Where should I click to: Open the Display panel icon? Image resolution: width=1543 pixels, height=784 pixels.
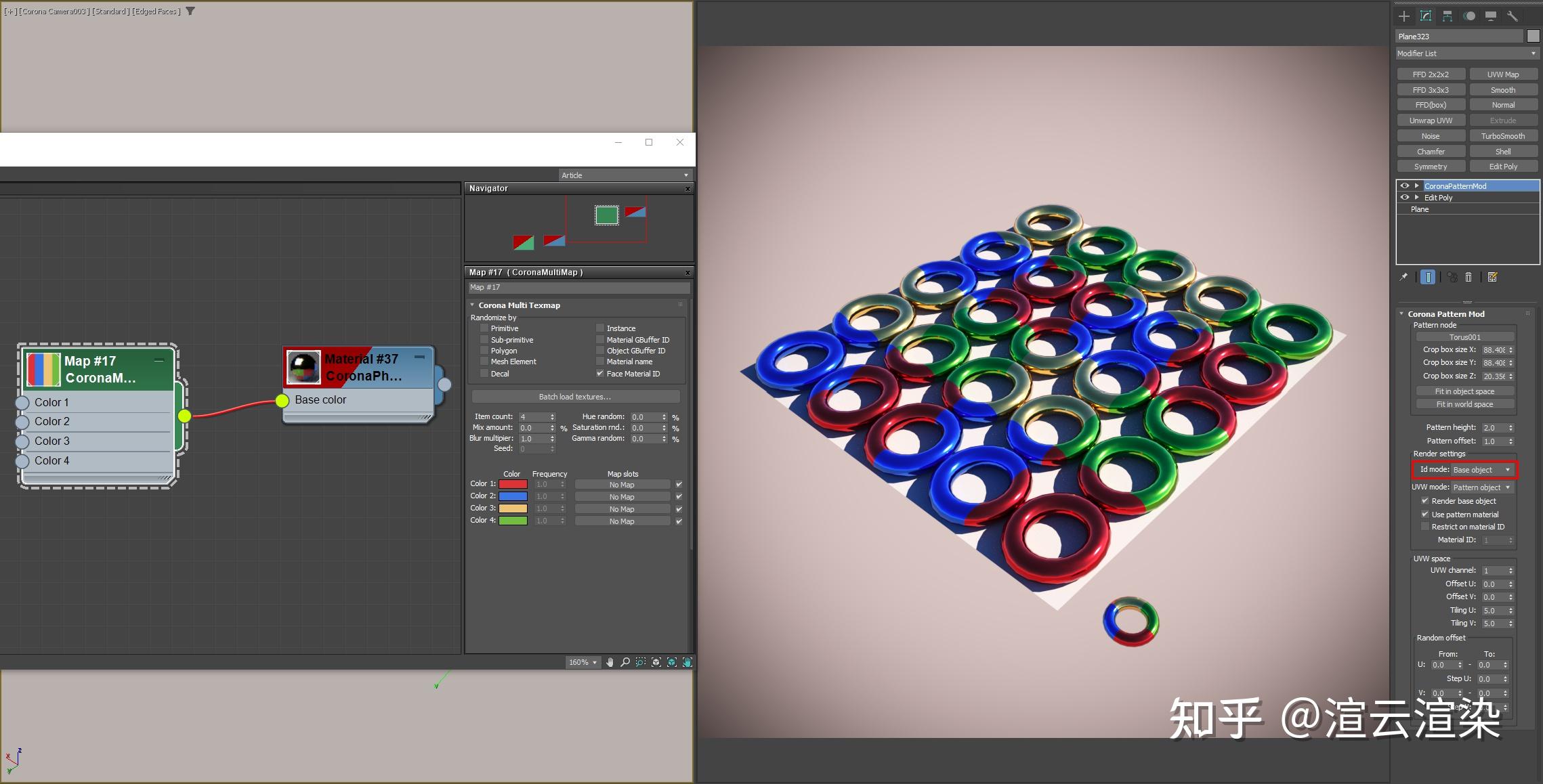point(1492,16)
